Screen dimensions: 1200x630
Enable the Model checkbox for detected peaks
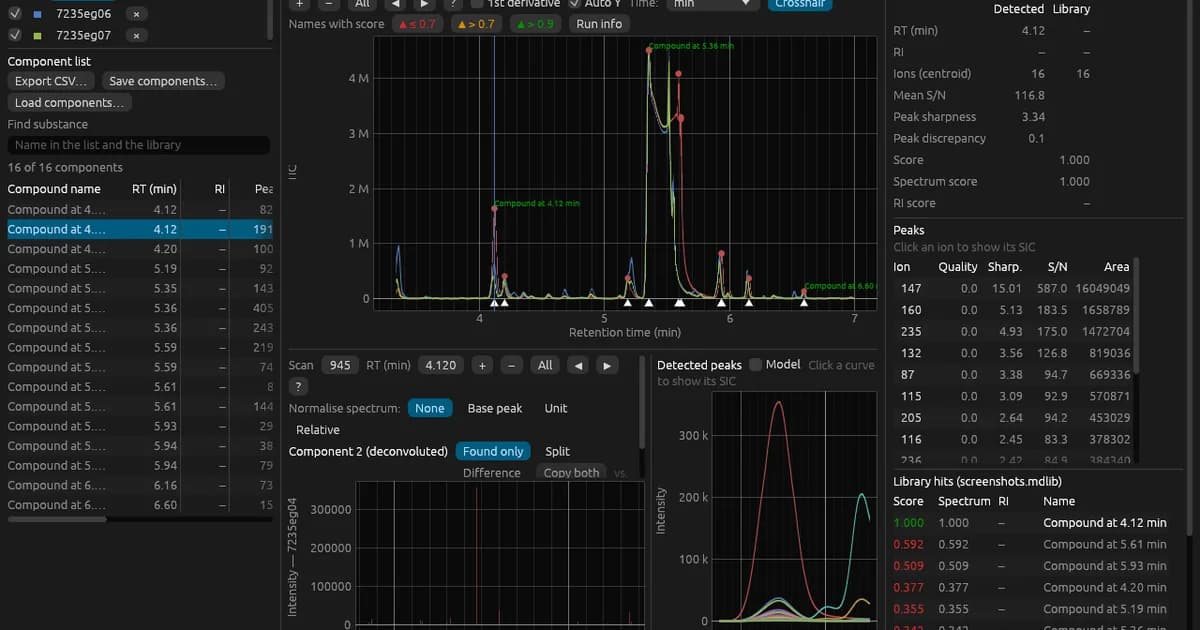(756, 365)
